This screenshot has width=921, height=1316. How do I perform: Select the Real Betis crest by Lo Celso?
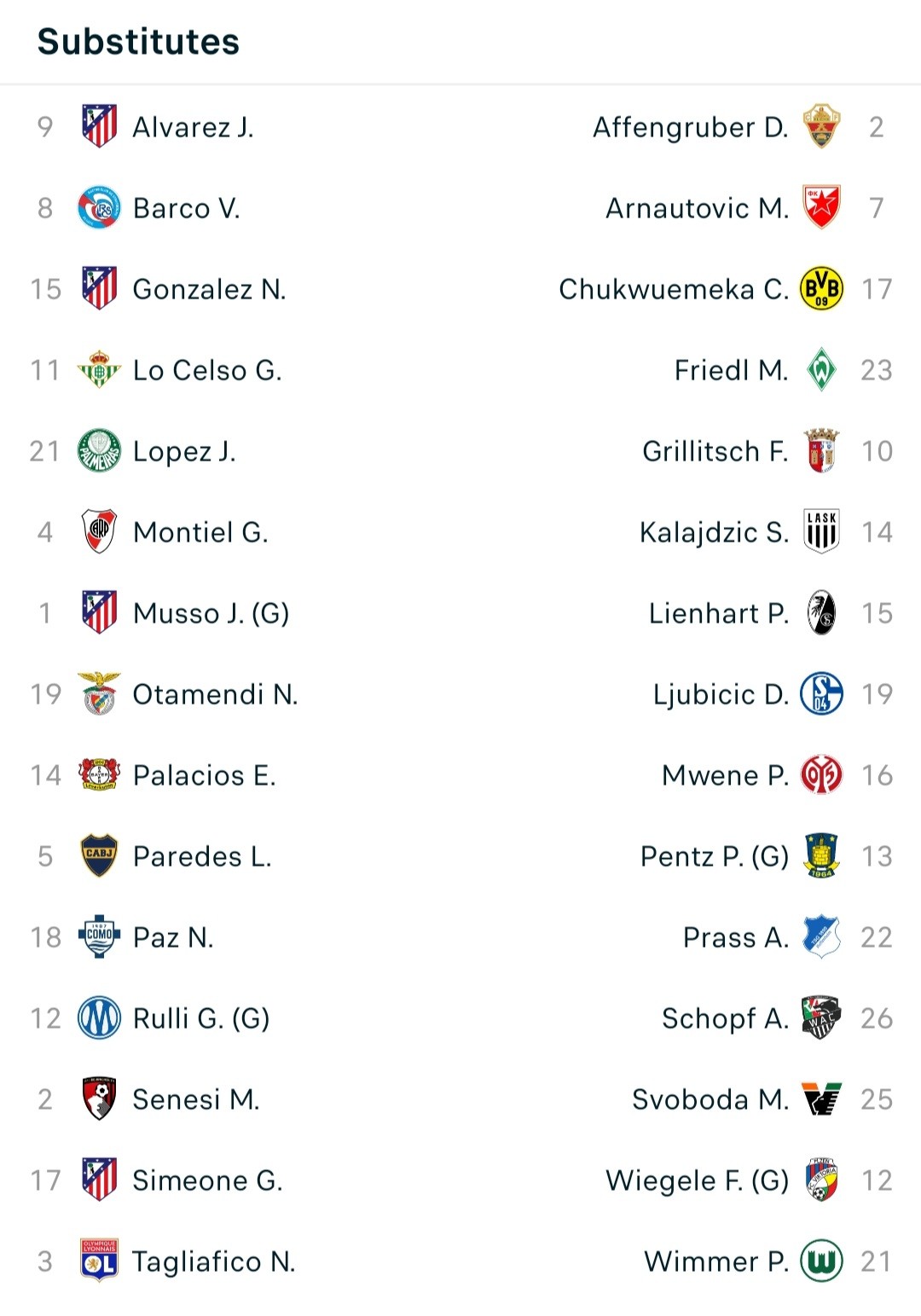tap(99, 369)
